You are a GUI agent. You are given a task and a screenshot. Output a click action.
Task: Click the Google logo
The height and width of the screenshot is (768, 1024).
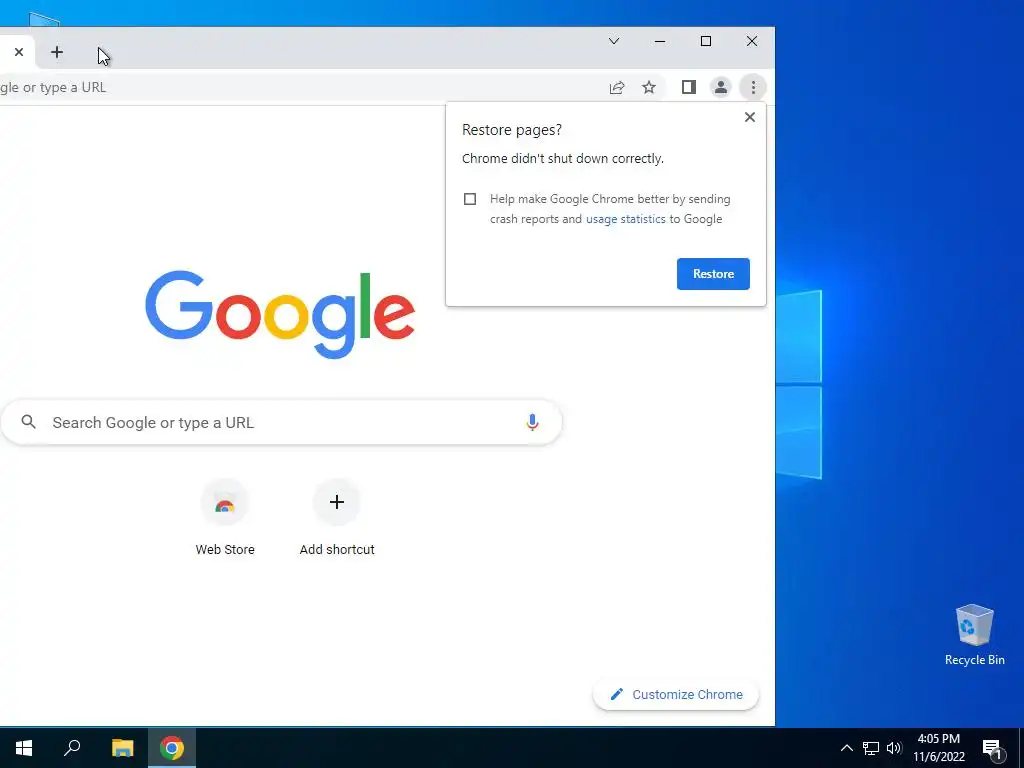tap(280, 315)
